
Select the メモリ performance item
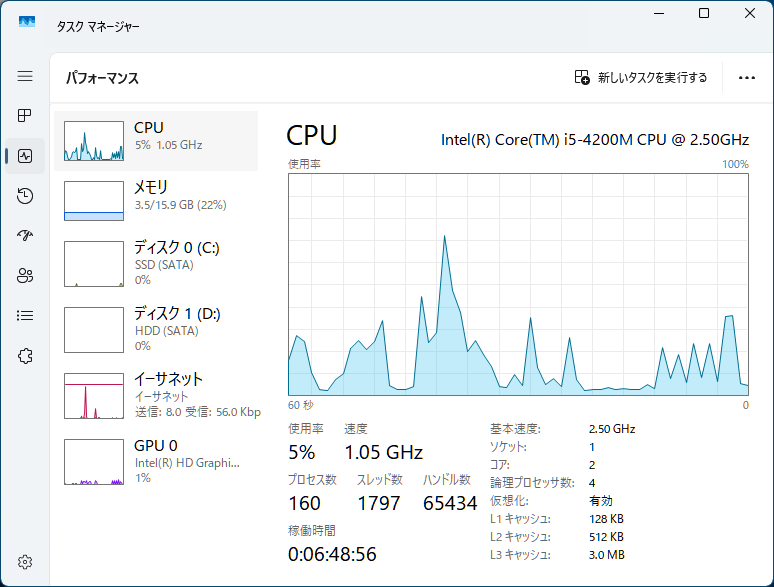pos(156,200)
